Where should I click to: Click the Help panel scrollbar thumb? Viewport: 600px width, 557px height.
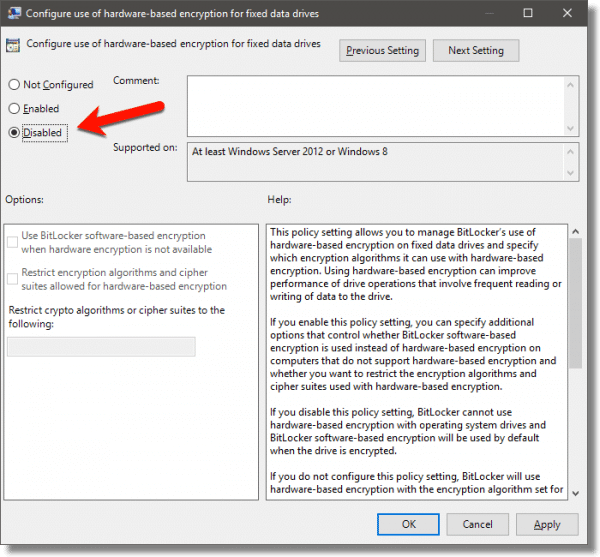[575, 303]
